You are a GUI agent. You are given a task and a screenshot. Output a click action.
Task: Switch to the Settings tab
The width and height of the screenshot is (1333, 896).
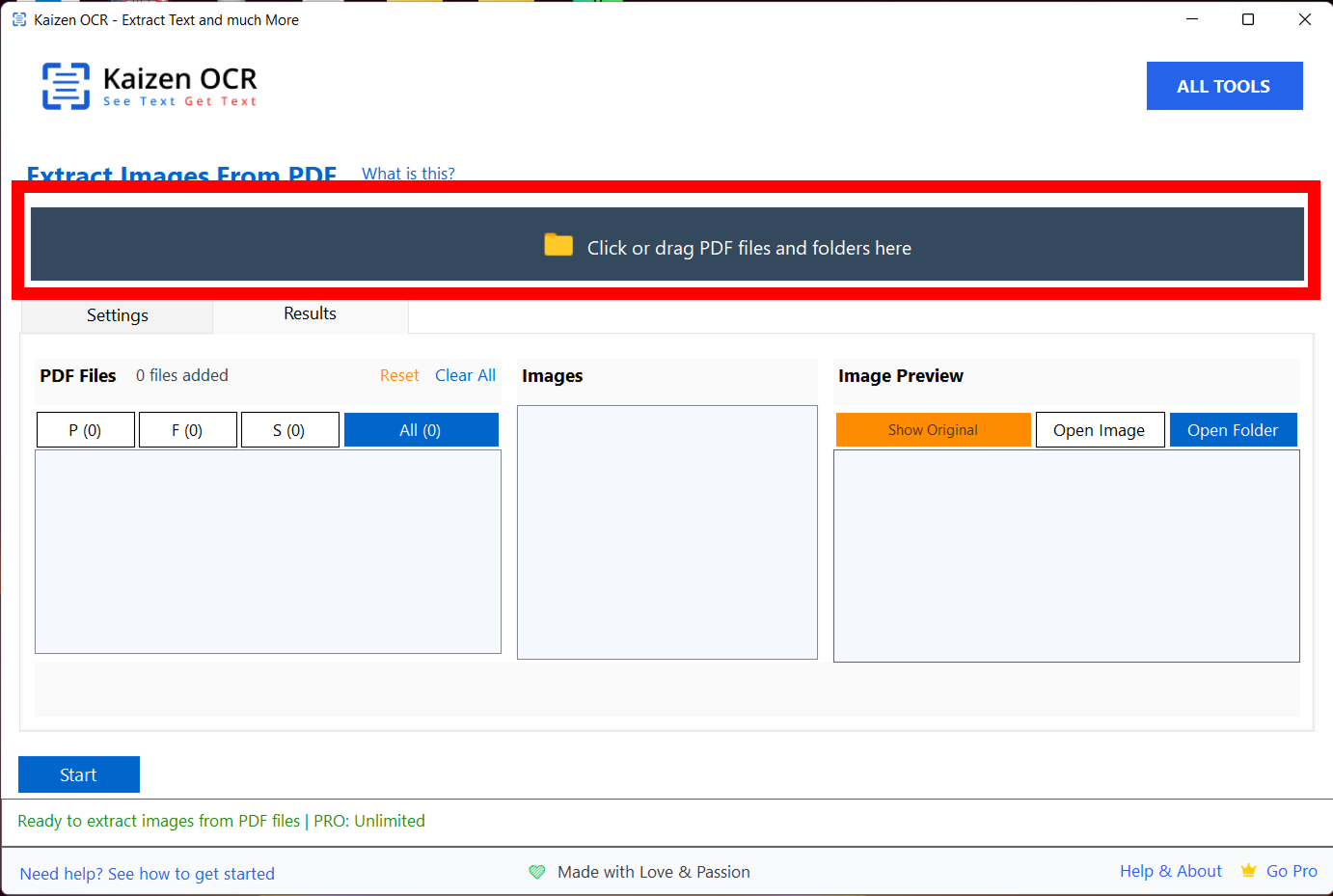117,315
